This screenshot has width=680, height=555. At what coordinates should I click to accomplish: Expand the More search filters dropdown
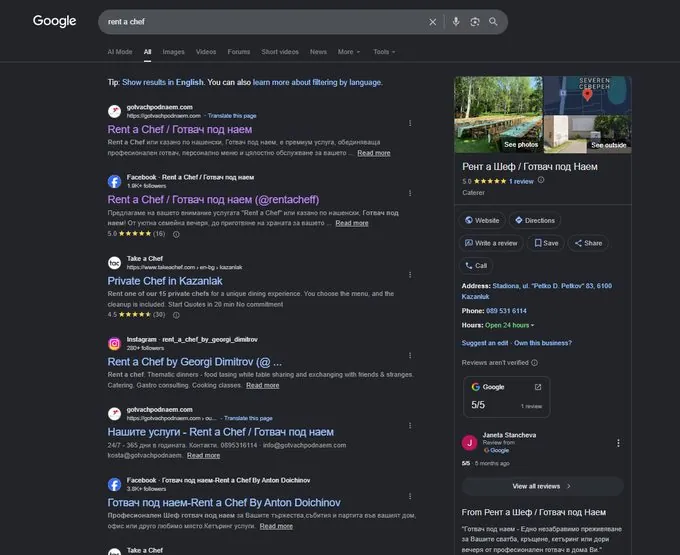pos(349,52)
